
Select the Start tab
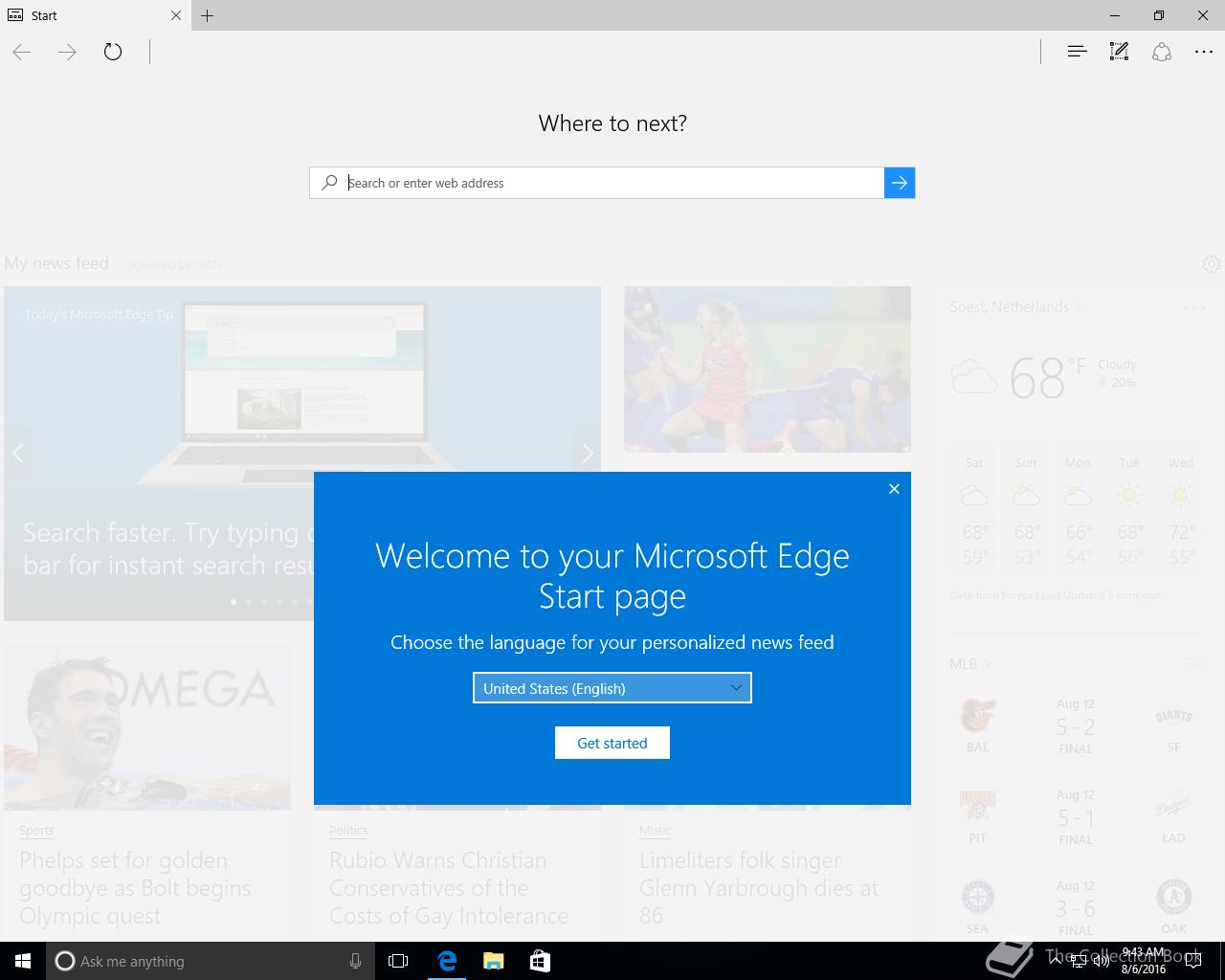(x=86, y=15)
